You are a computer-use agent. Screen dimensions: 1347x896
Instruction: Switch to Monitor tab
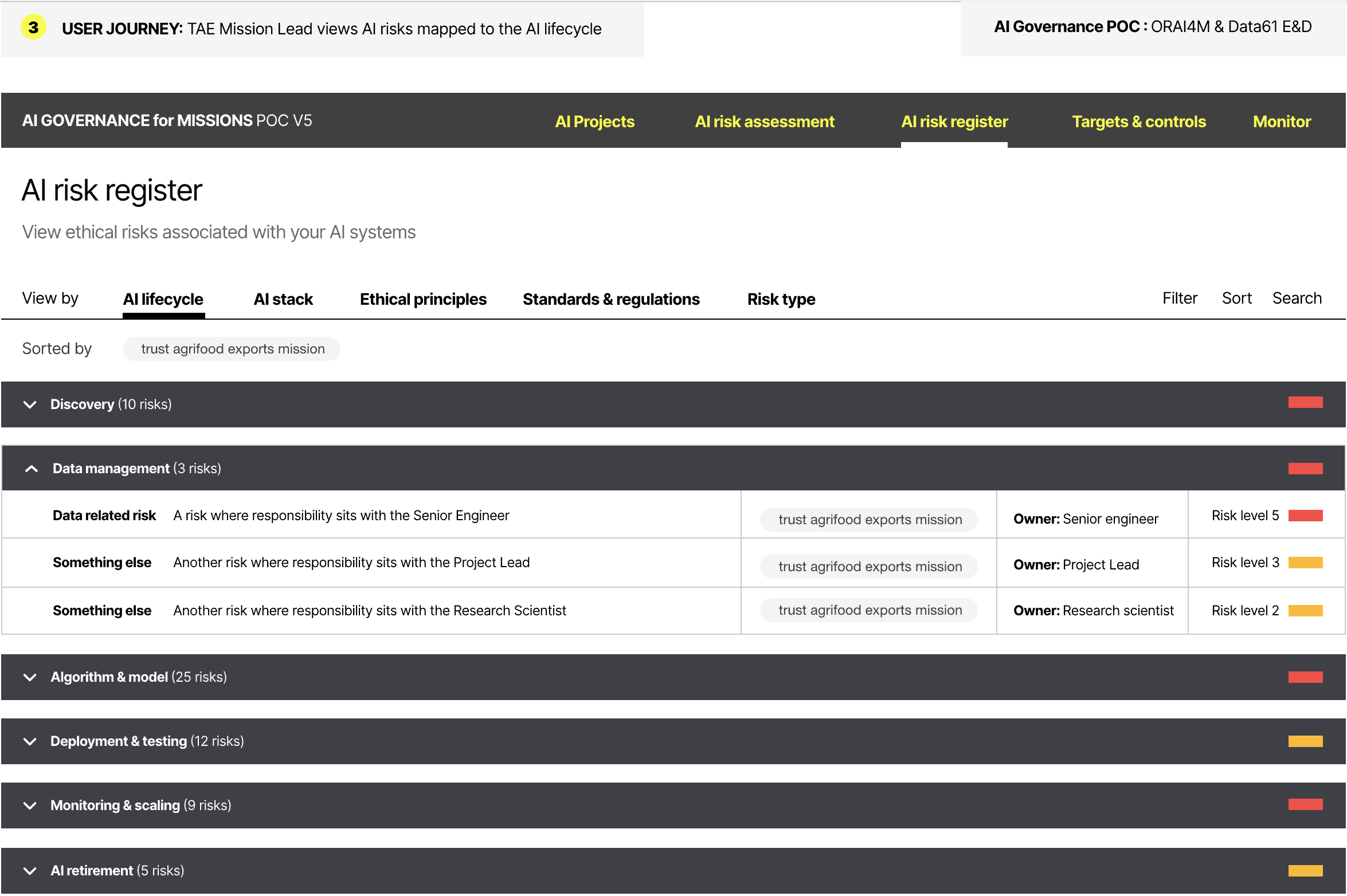[x=1281, y=121]
